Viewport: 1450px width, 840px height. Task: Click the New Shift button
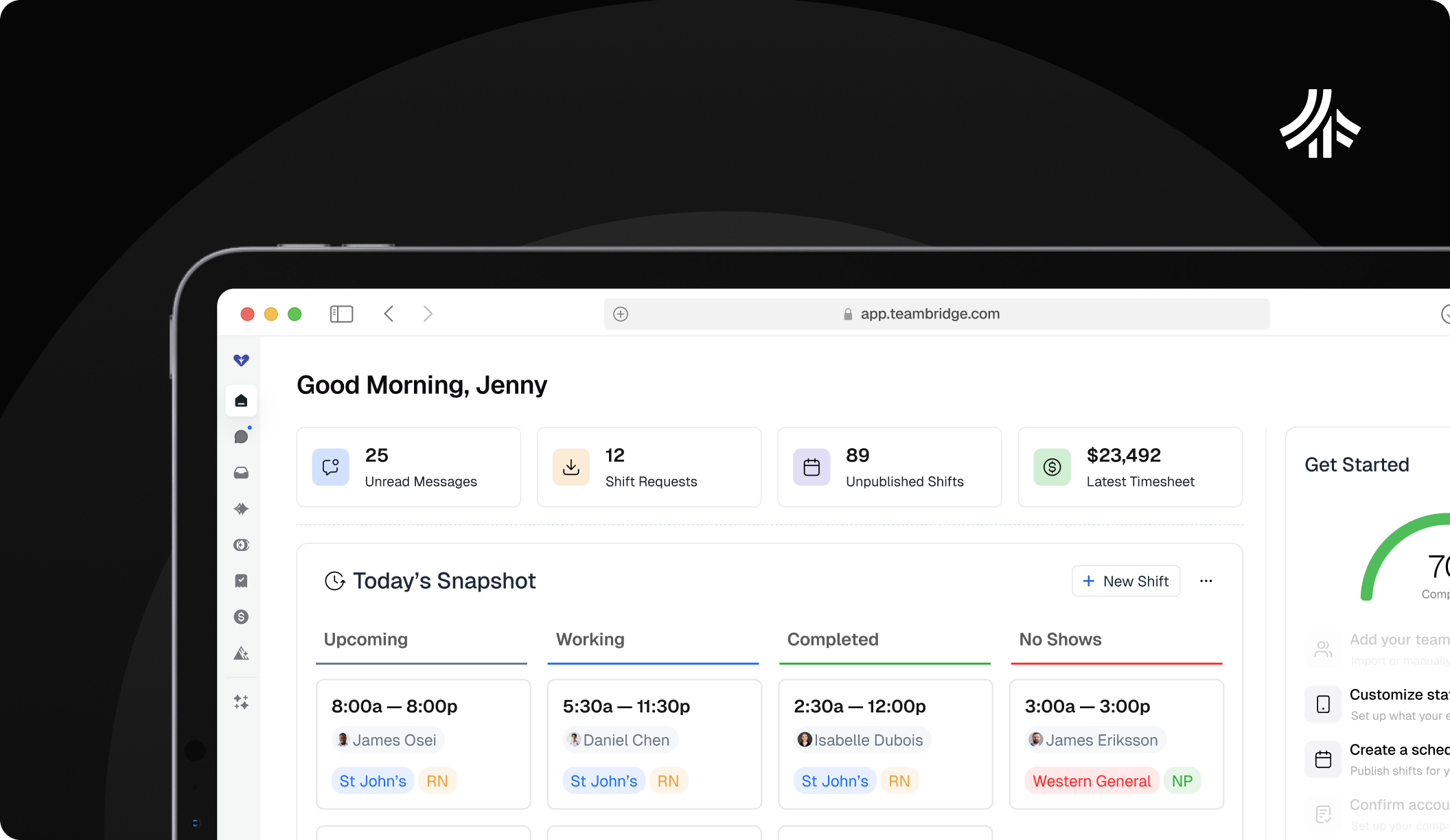coord(1126,581)
